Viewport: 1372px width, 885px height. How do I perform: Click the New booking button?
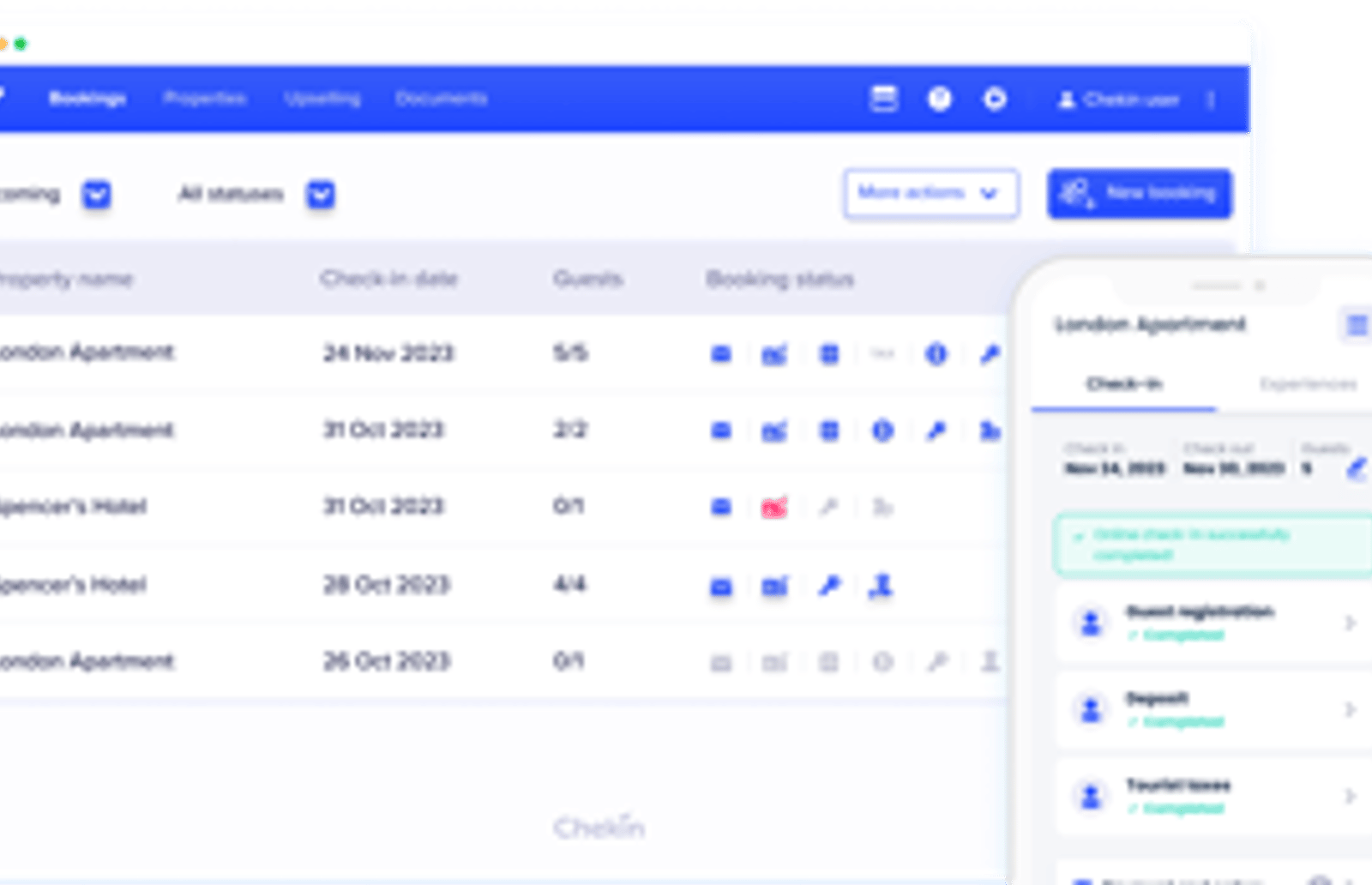(x=1140, y=194)
